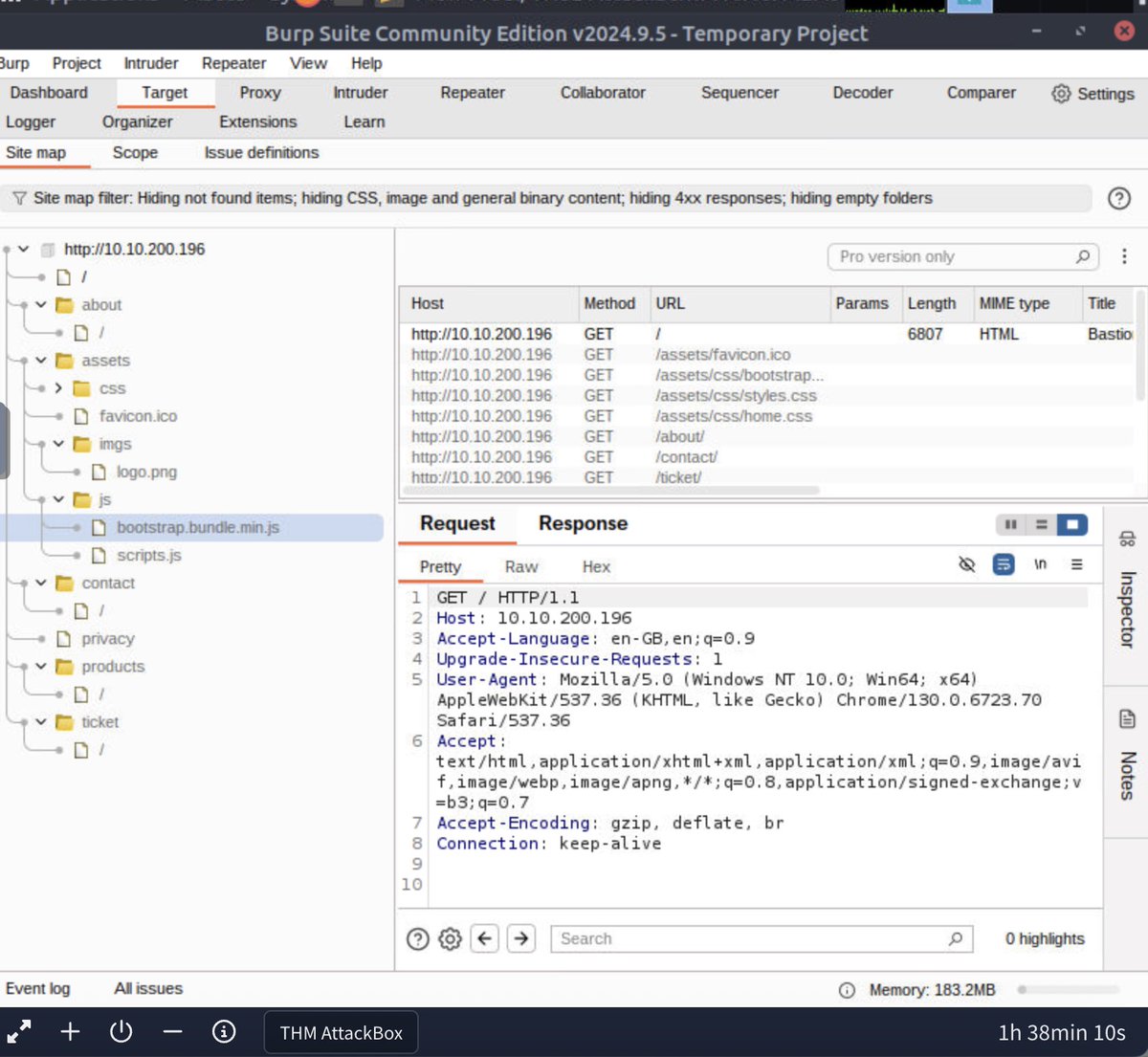
Task: Open the three-dot options menu
Action: [1124, 256]
